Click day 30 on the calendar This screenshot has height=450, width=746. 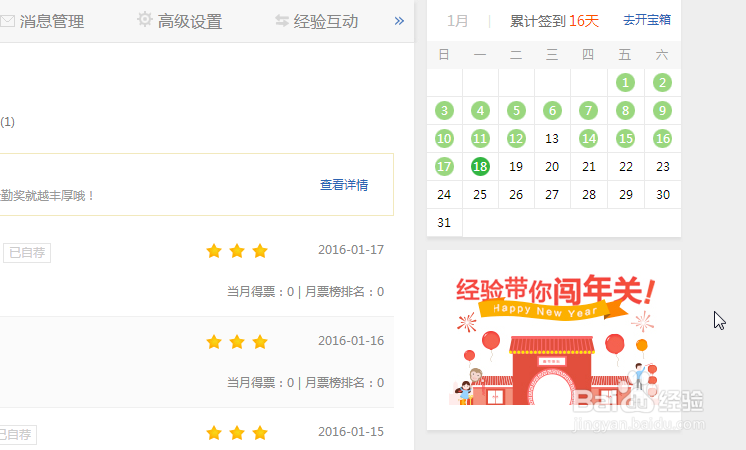[x=662, y=195]
